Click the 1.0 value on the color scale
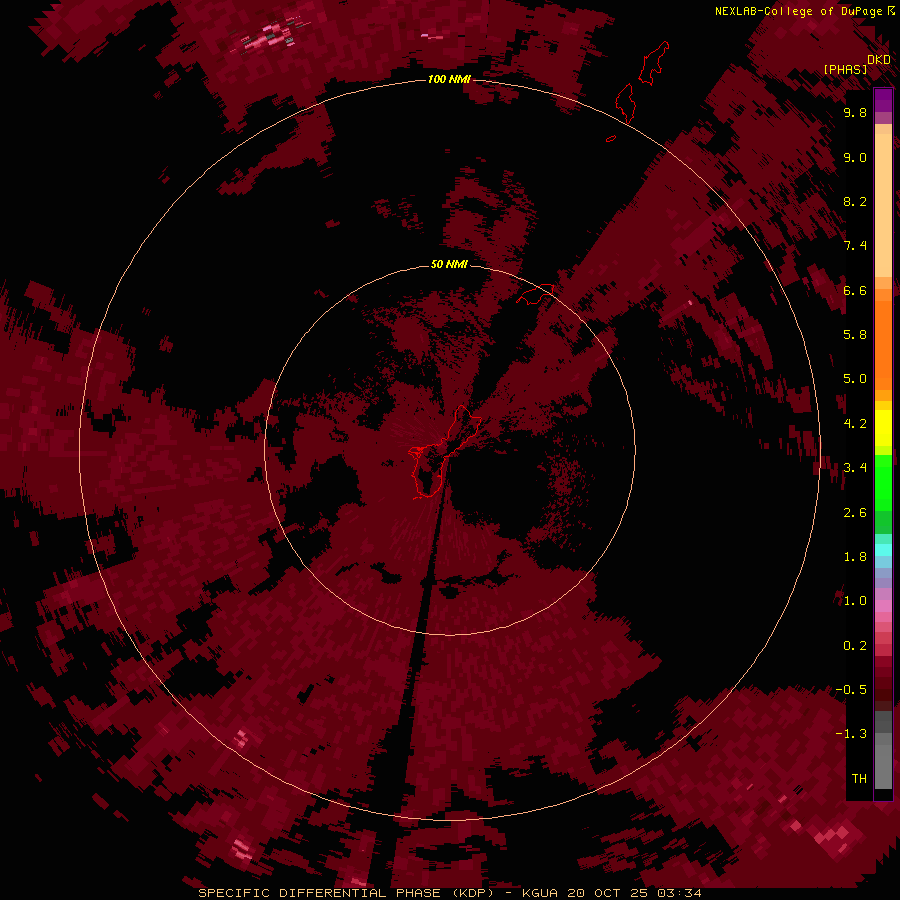900x900 pixels. pyautogui.click(x=855, y=600)
